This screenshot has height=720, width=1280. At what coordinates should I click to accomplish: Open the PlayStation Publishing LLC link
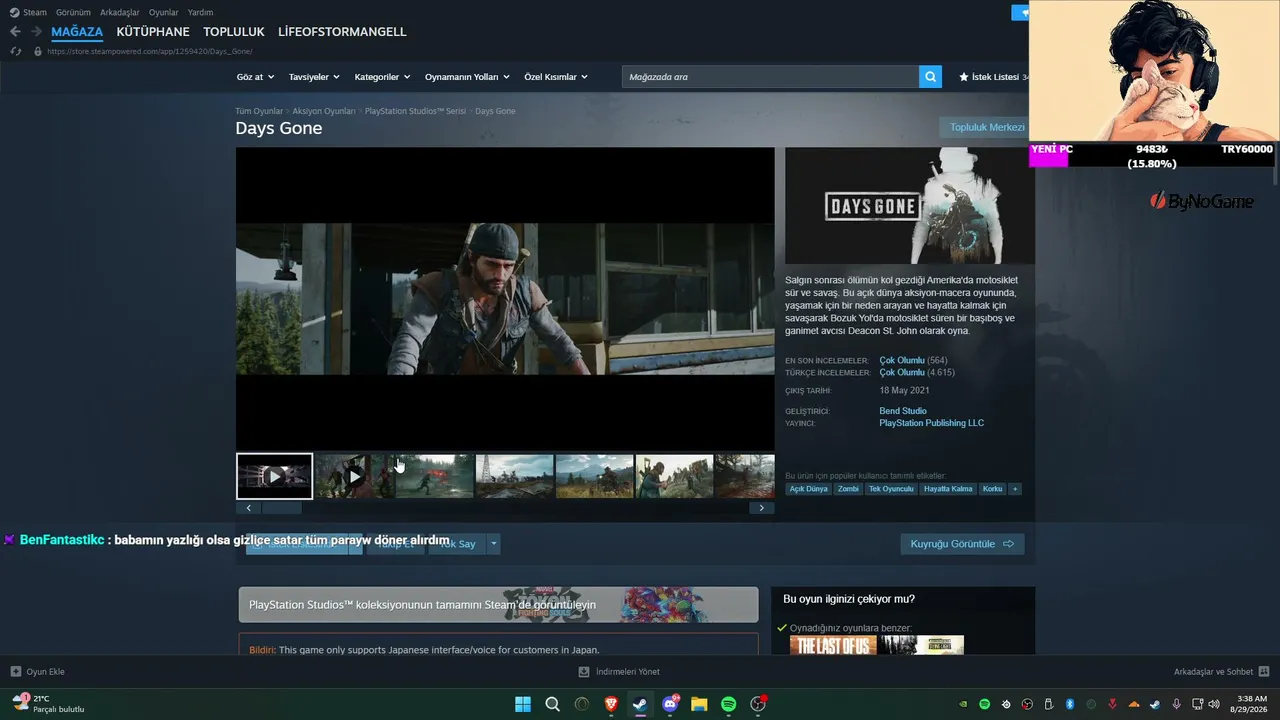click(932, 423)
